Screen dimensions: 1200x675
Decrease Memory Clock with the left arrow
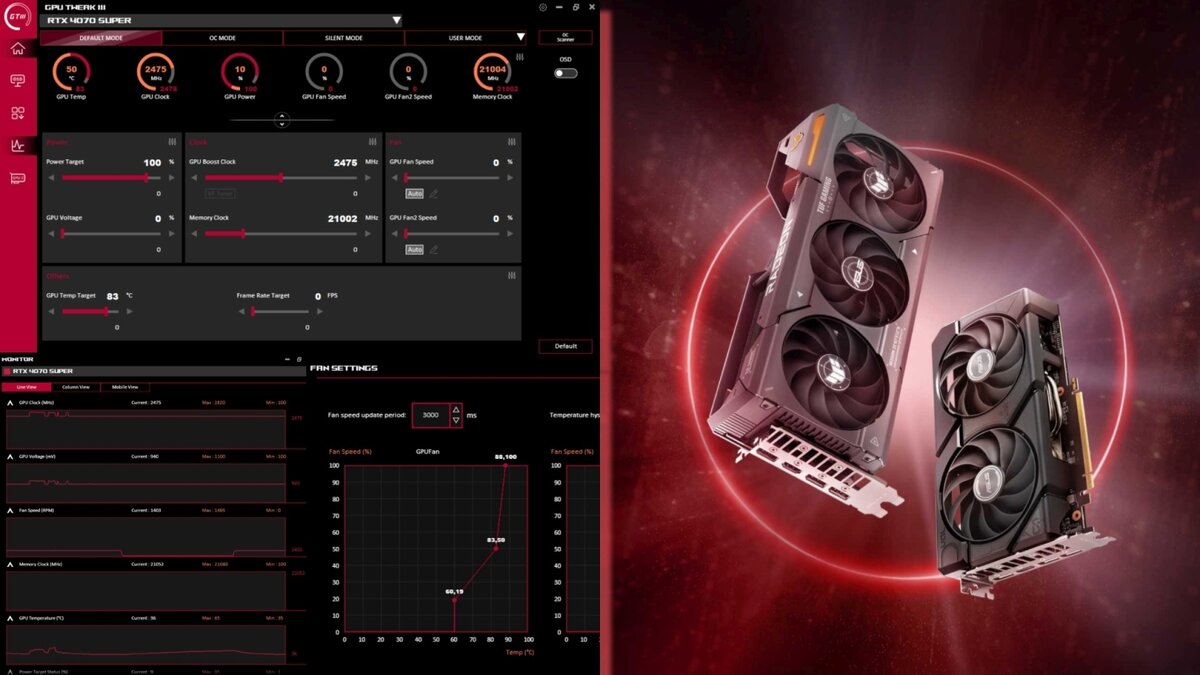(194, 234)
